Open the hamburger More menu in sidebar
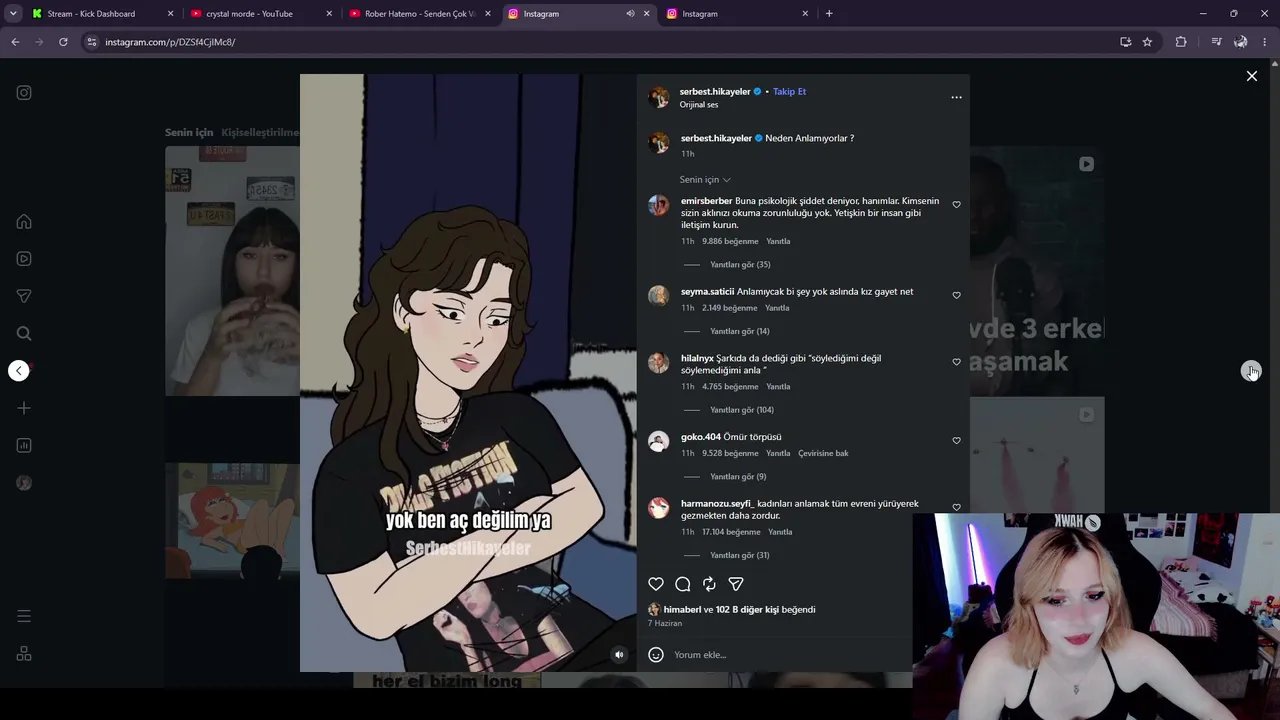Viewport: 1280px width, 720px height. click(x=24, y=616)
